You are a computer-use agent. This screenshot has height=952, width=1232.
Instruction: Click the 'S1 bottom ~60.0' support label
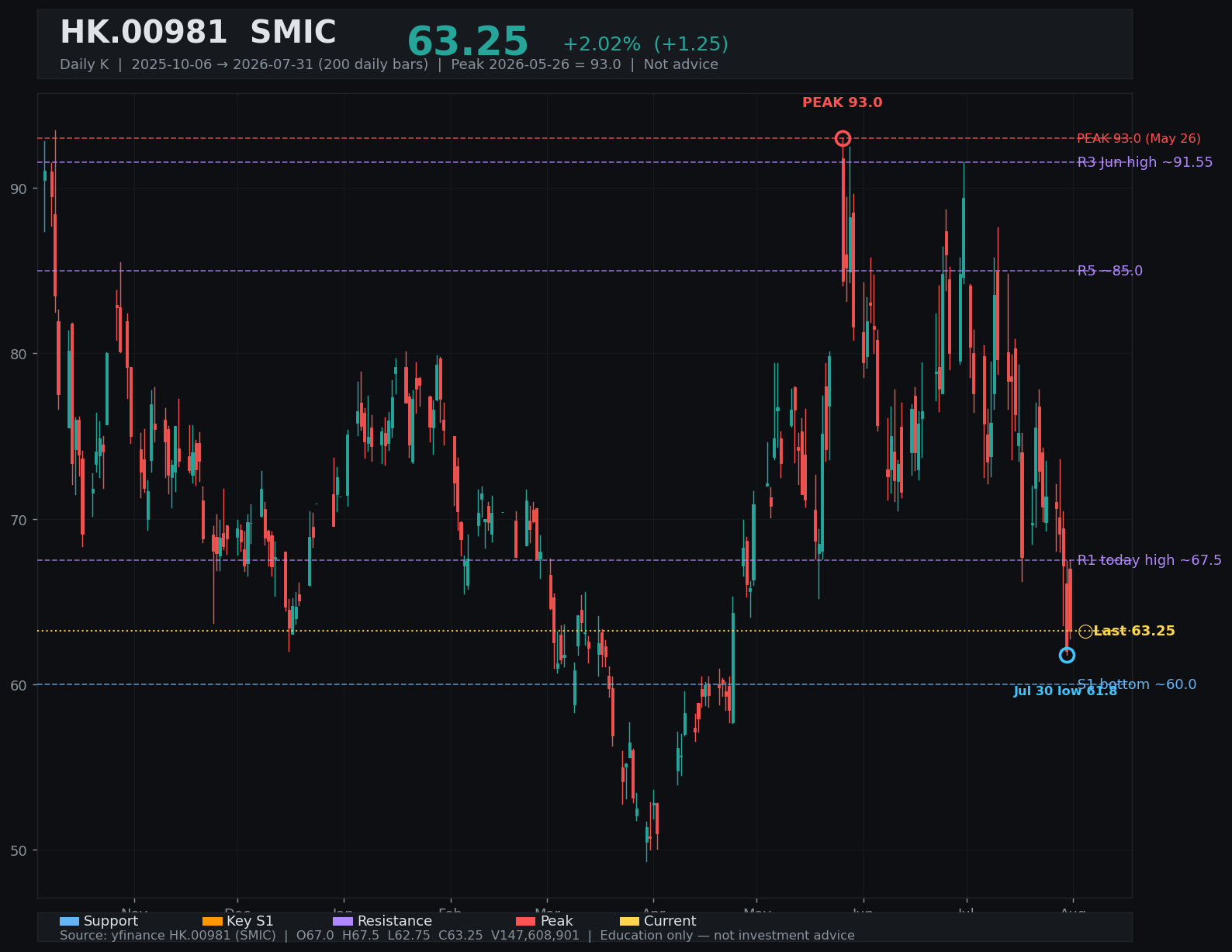click(x=1137, y=684)
